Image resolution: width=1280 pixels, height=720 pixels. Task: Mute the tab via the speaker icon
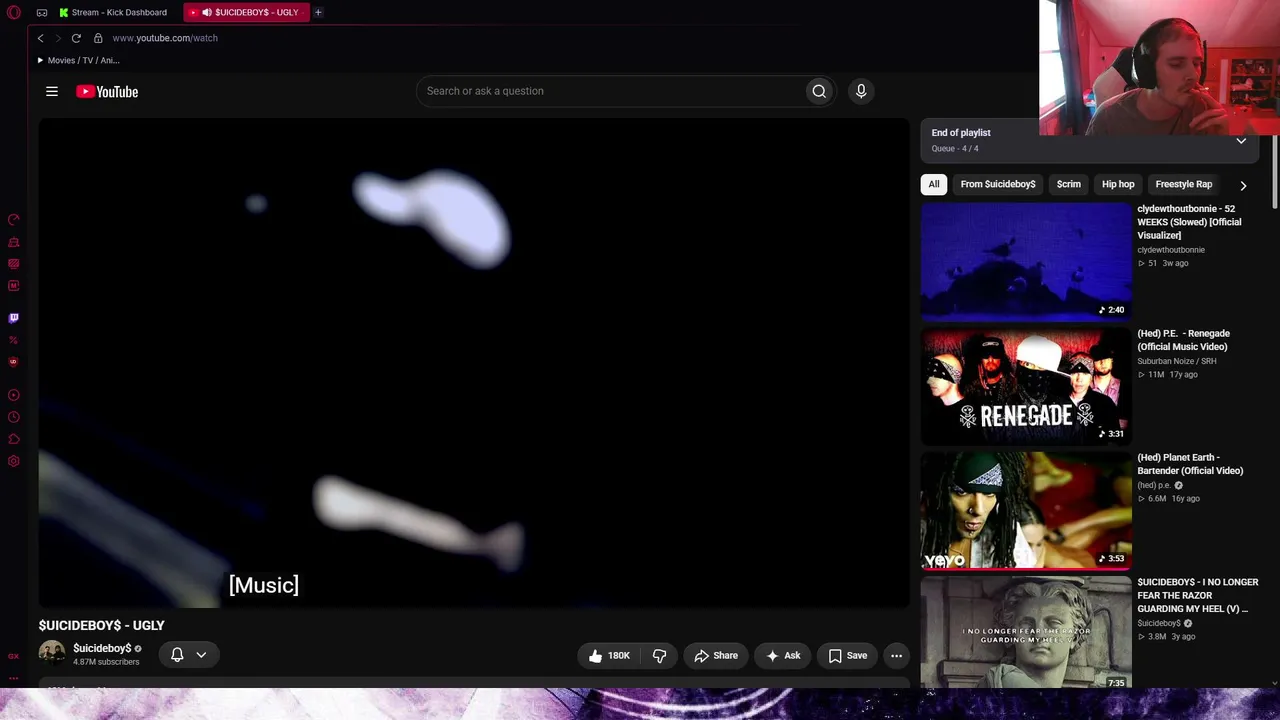pyautogui.click(x=207, y=12)
